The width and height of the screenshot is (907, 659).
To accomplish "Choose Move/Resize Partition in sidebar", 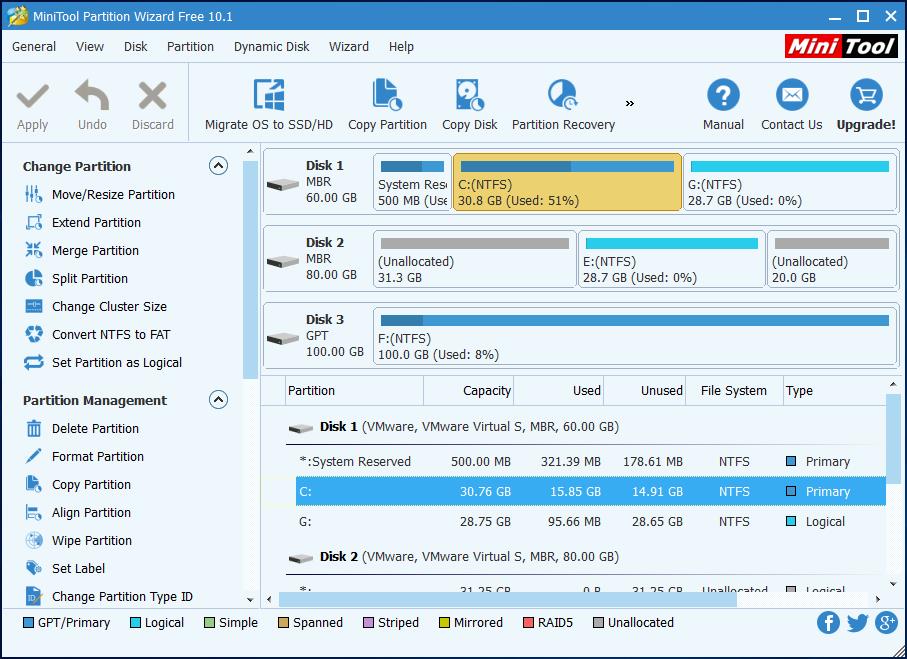I will pyautogui.click(x=113, y=195).
